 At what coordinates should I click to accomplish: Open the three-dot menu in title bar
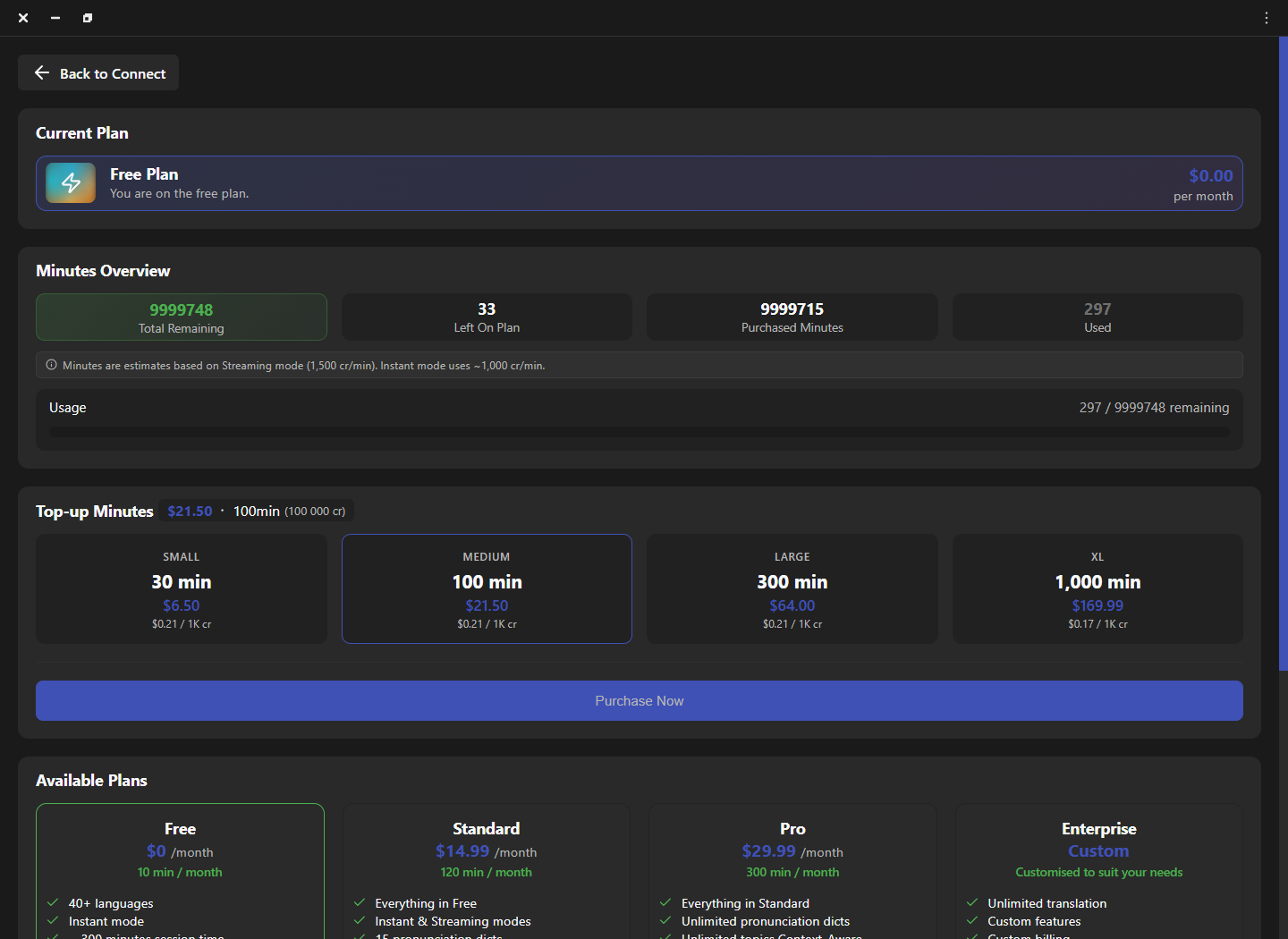1267,18
